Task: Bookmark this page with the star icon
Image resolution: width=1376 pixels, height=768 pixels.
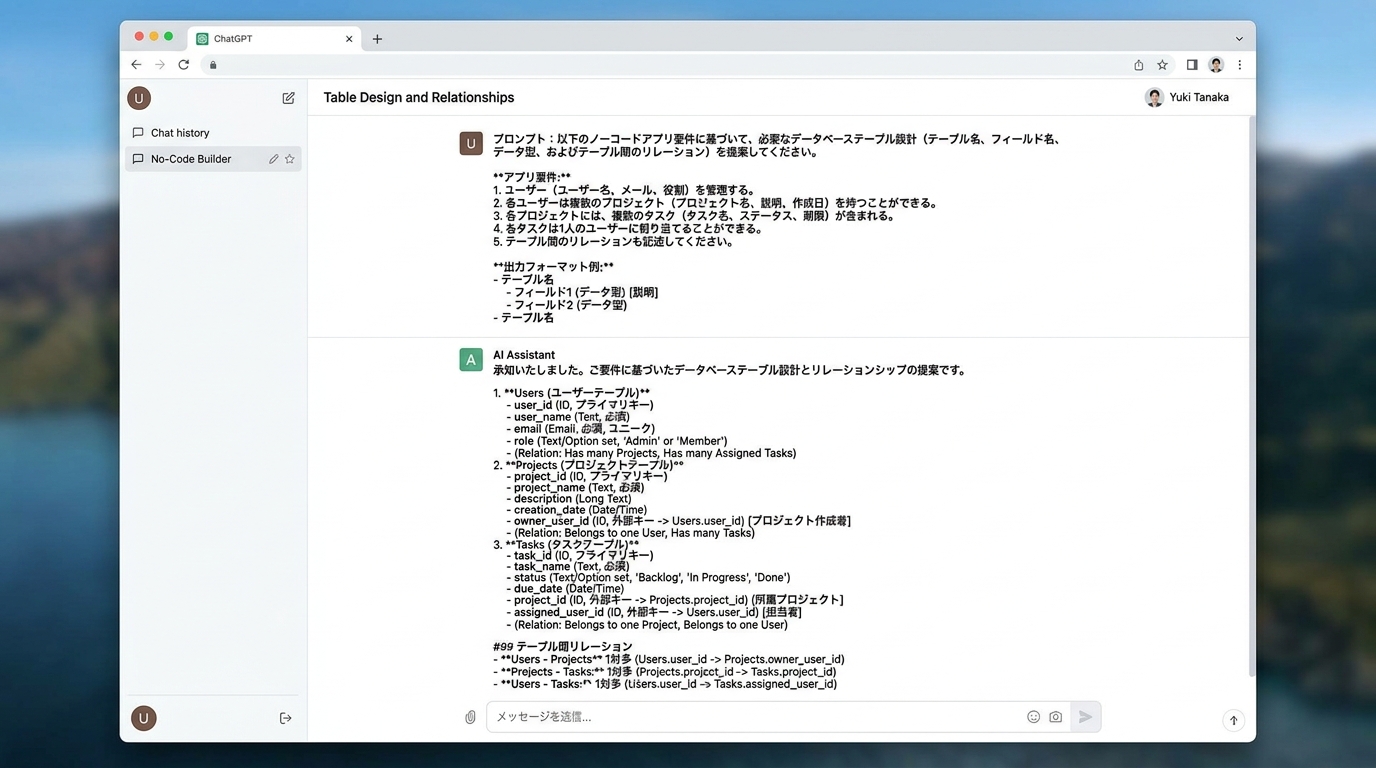Action: [1162, 65]
